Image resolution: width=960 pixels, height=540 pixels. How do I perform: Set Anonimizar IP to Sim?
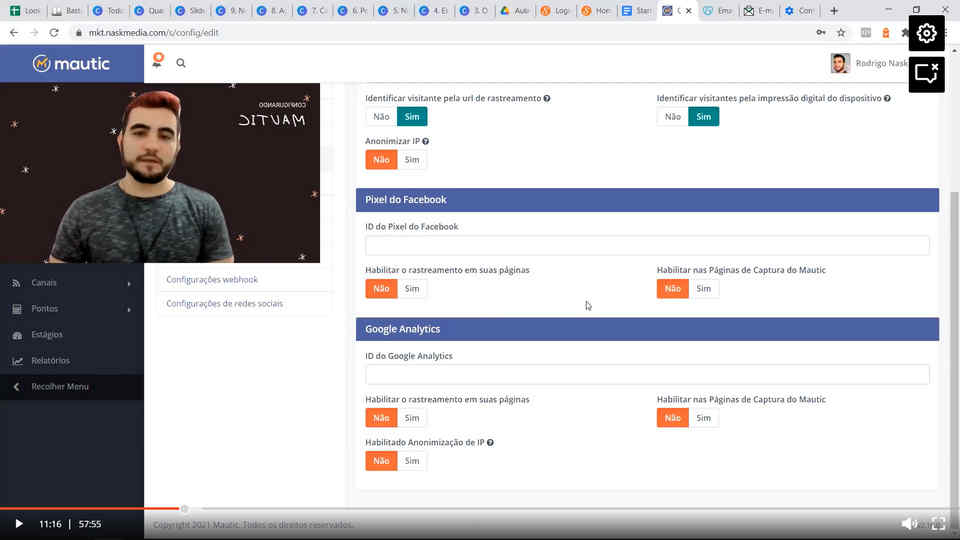coord(411,160)
